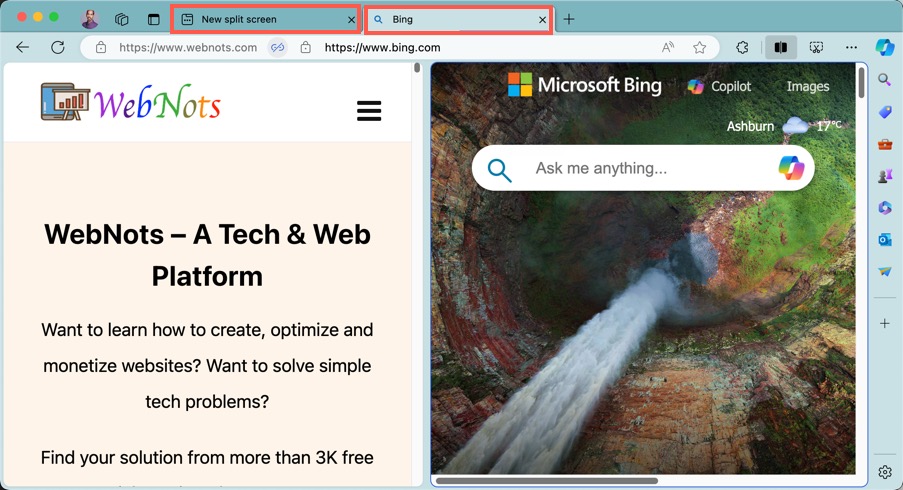Open the Shopping tag sidebar icon

(885, 112)
